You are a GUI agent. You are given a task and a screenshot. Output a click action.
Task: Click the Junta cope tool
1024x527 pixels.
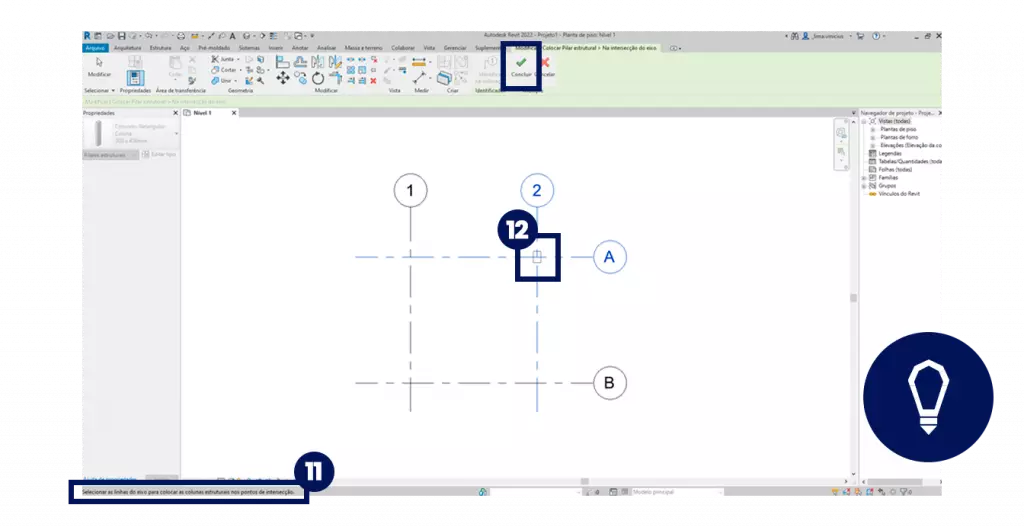point(225,59)
